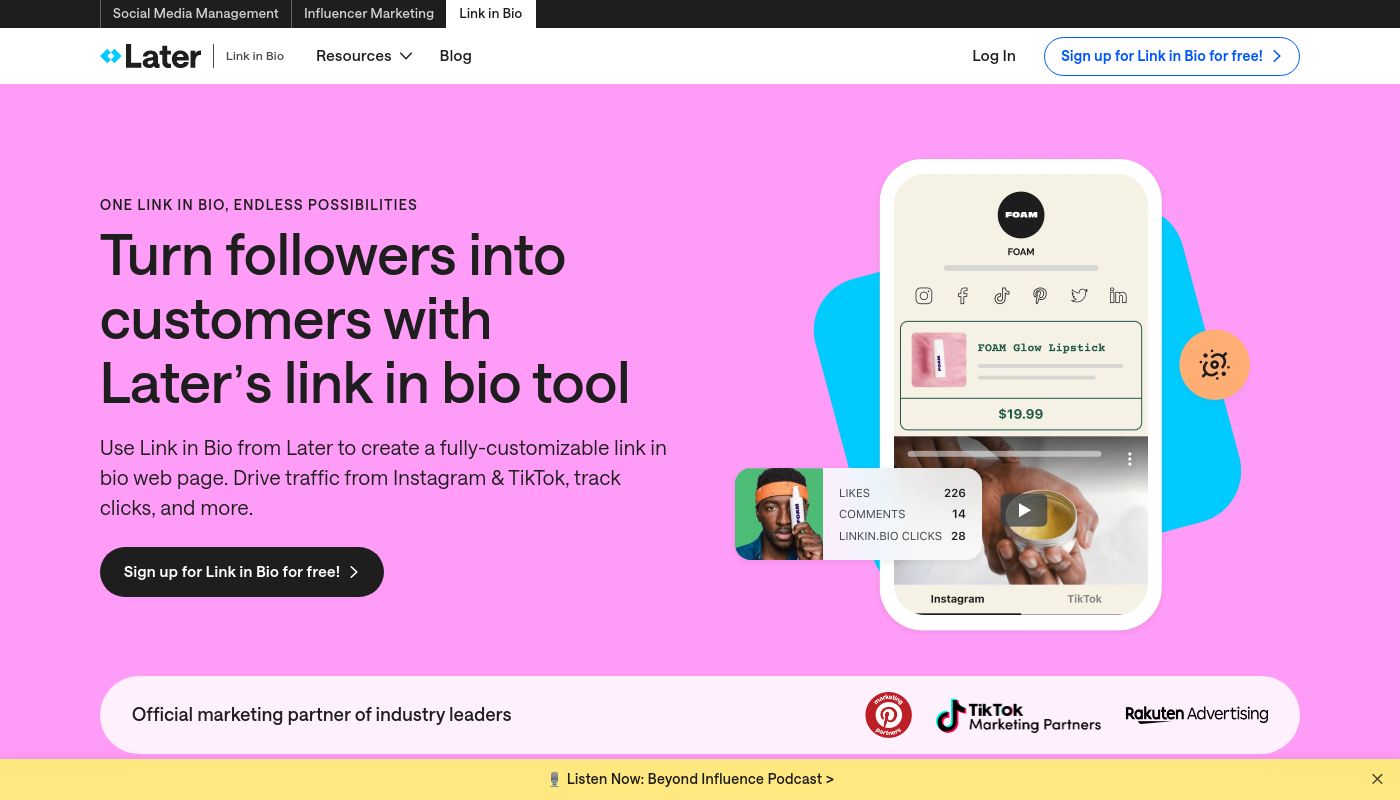Select the TikTok tab in phone mockup
The width and height of the screenshot is (1400, 800).
point(1084,599)
